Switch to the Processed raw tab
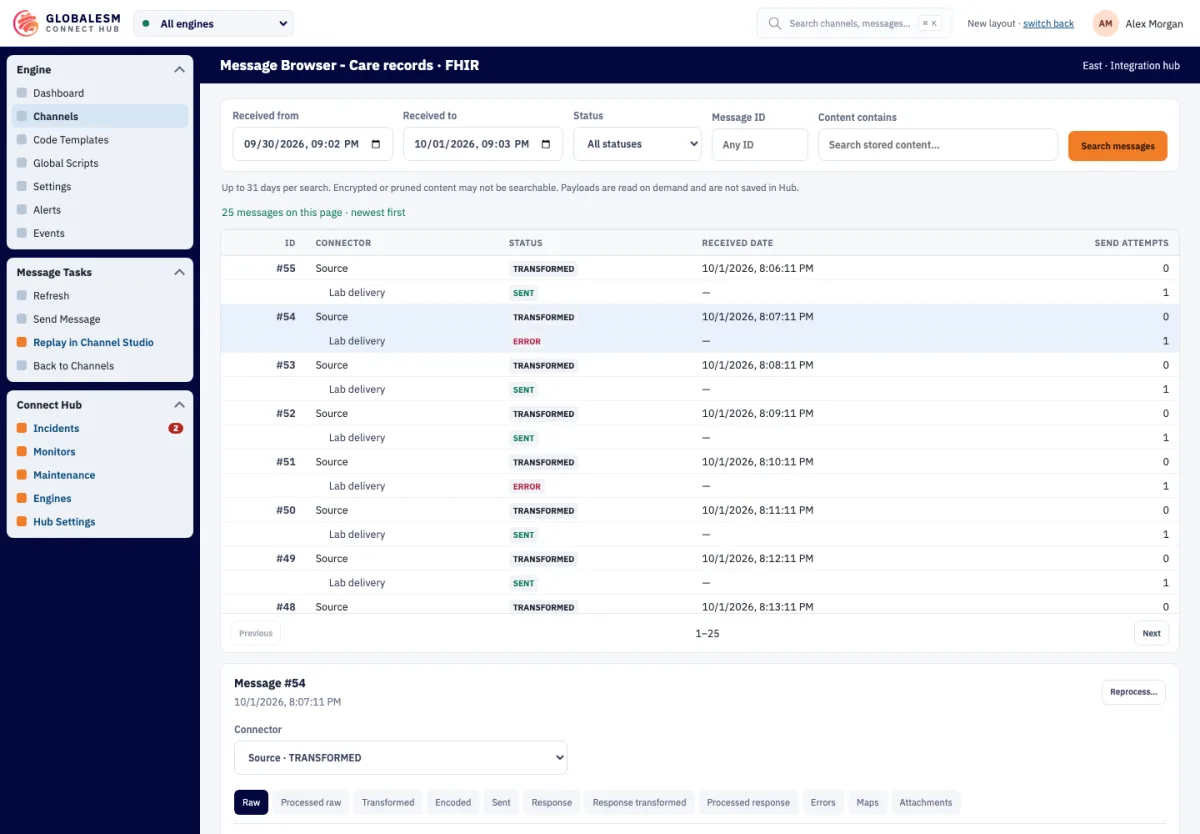Screen dimensions: 1200x834 click(x=311, y=802)
